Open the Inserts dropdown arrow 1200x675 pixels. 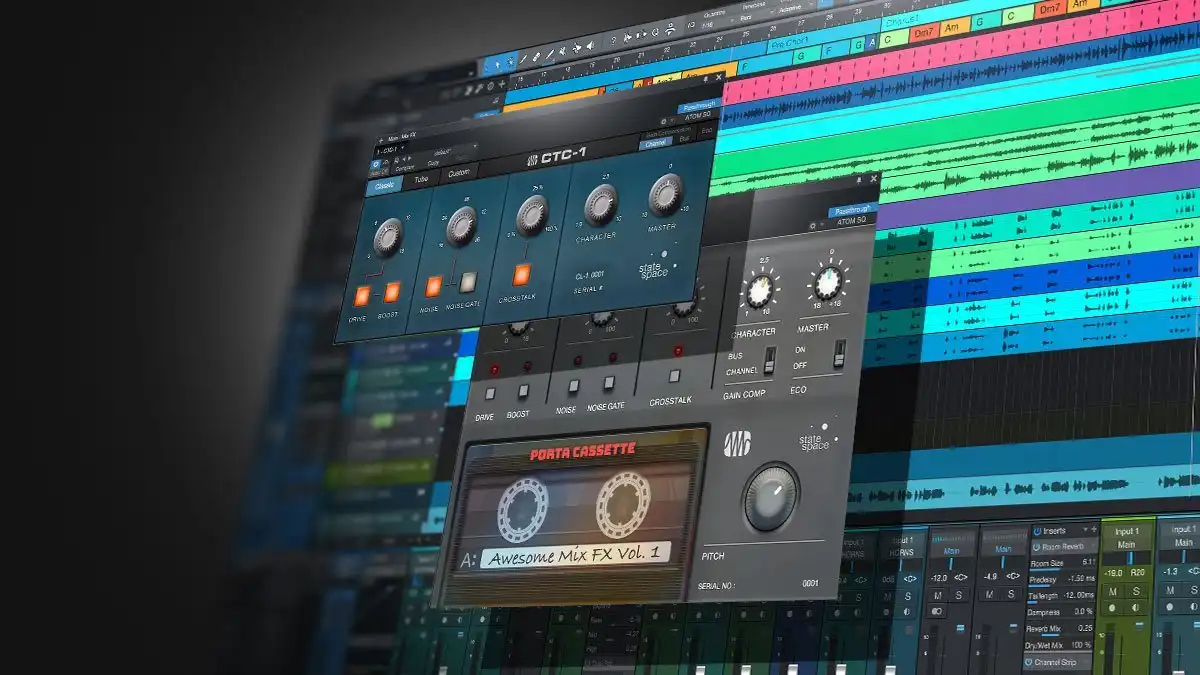(x=1084, y=529)
